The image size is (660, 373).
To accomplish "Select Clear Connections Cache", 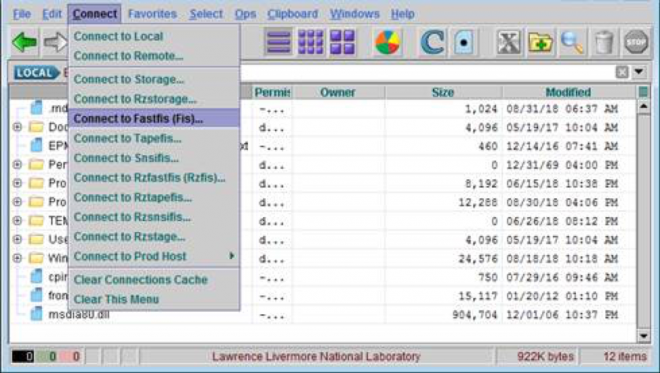I will coord(141,280).
